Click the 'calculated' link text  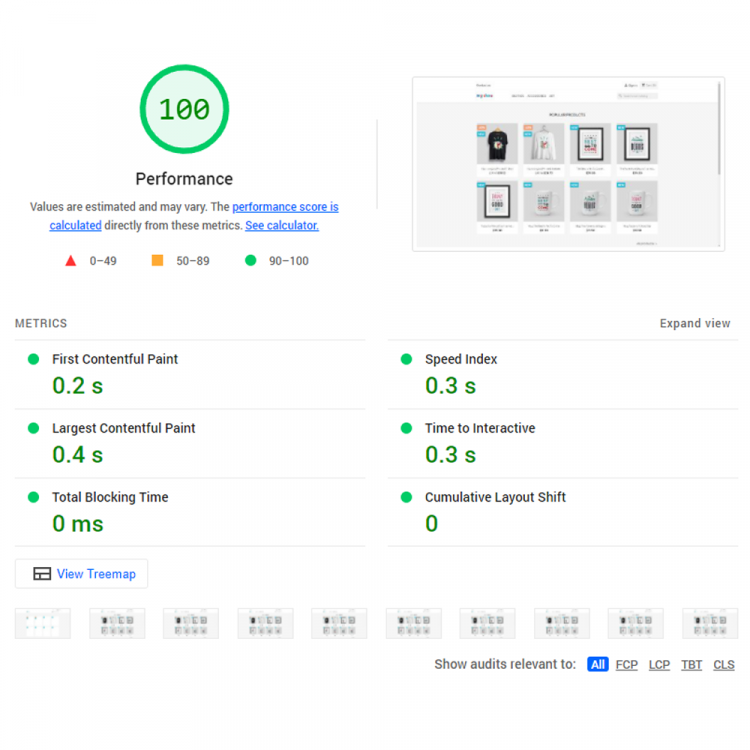coord(76,225)
